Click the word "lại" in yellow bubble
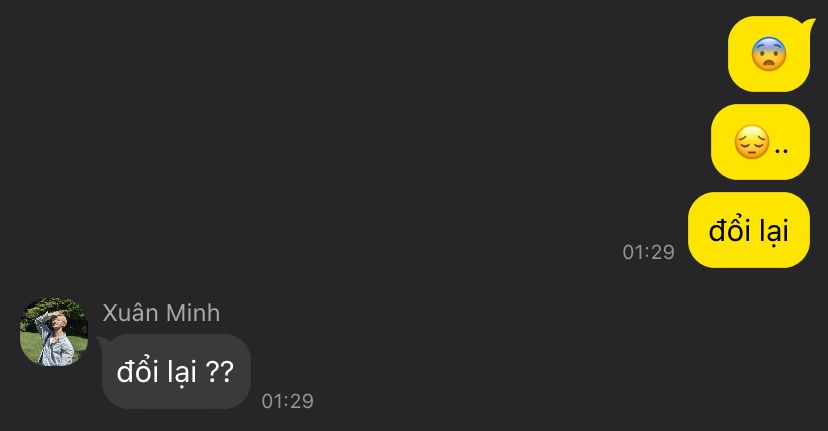The height and width of the screenshot is (431, 828). (774, 232)
